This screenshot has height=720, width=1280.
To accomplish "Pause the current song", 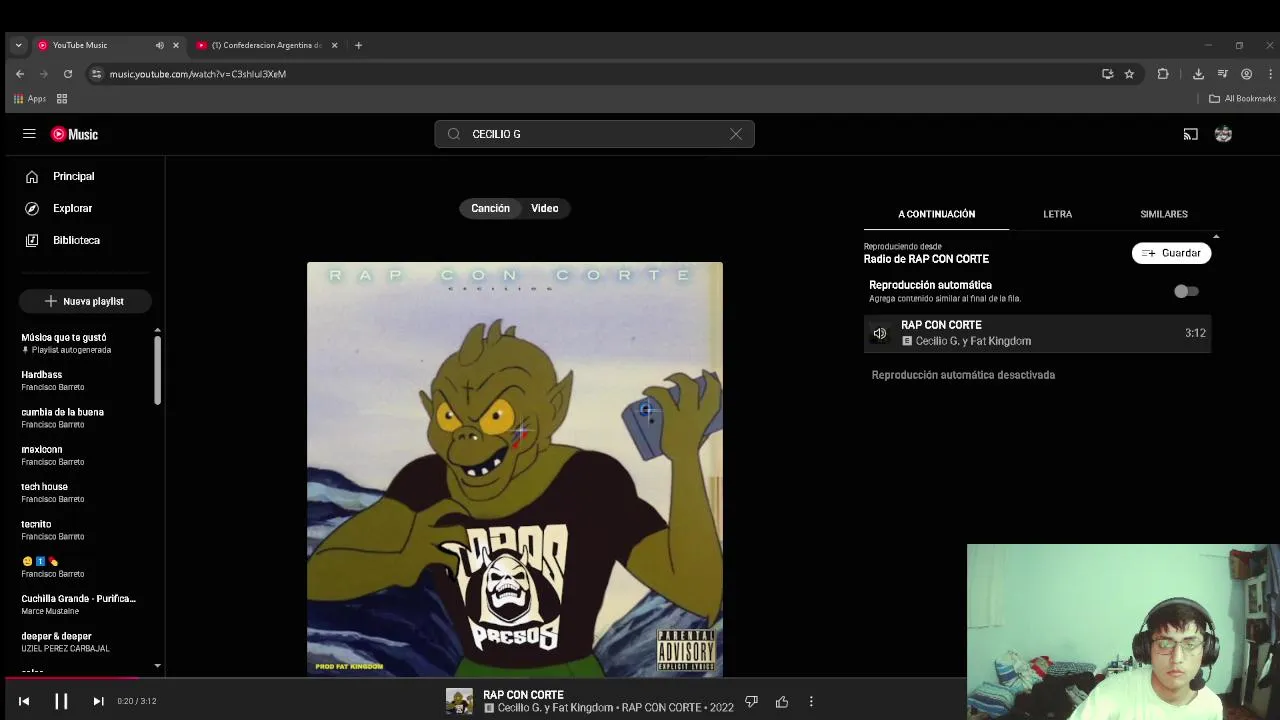I will pos(61,701).
